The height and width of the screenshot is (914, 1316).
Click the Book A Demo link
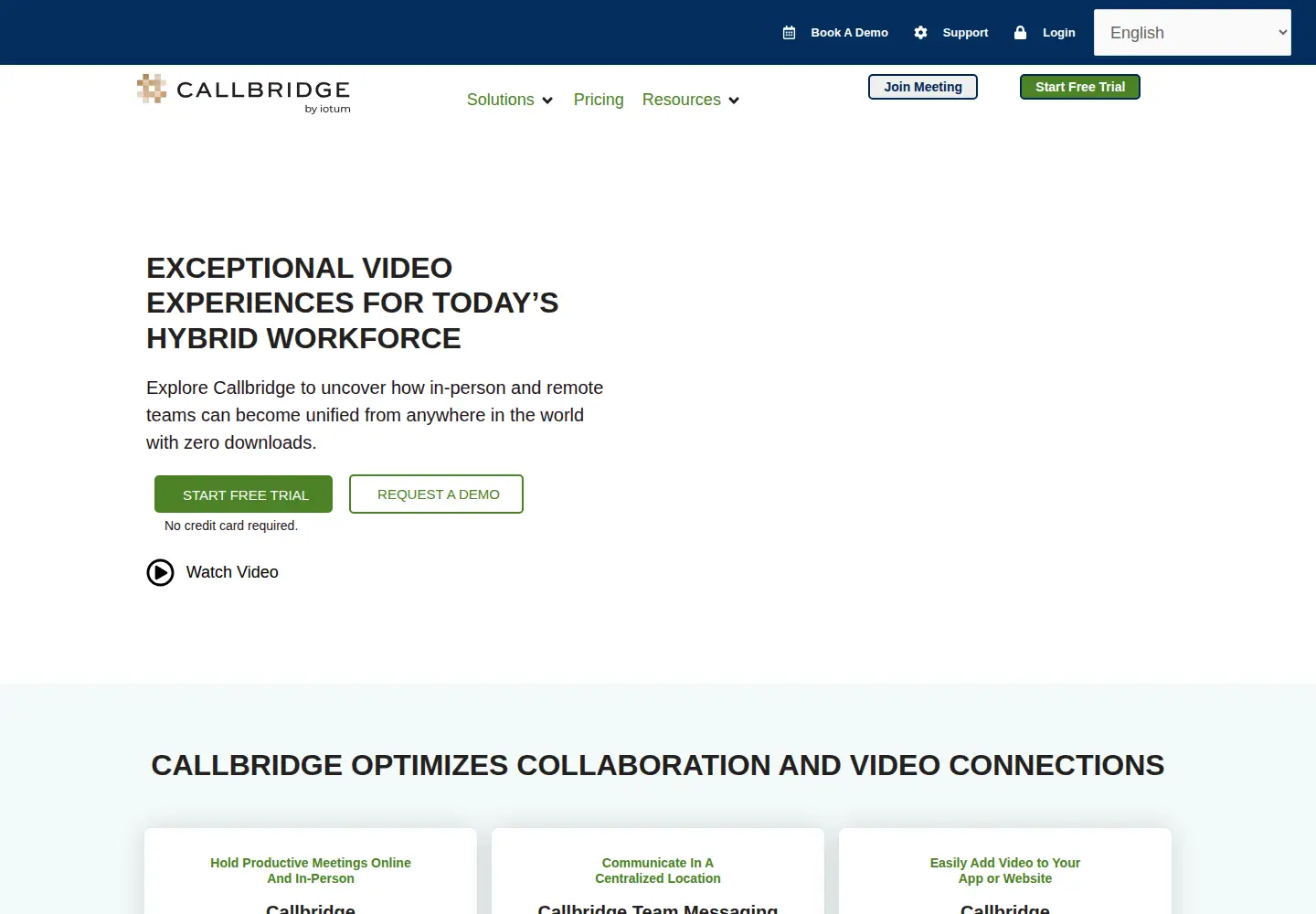tap(849, 33)
